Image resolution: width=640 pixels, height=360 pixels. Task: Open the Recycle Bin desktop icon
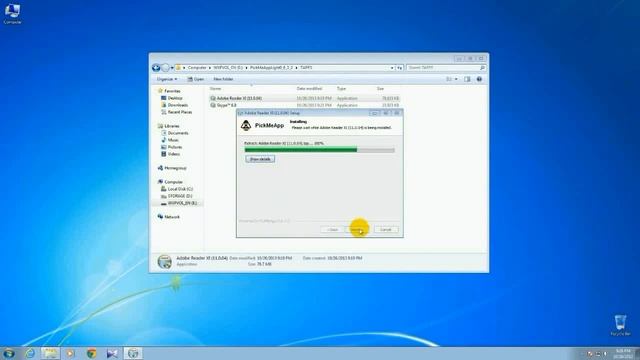pos(620,325)
